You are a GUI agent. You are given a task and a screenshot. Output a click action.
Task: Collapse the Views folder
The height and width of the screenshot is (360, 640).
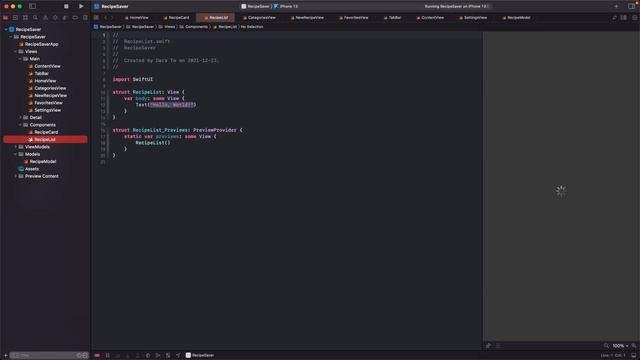(16, 51)
